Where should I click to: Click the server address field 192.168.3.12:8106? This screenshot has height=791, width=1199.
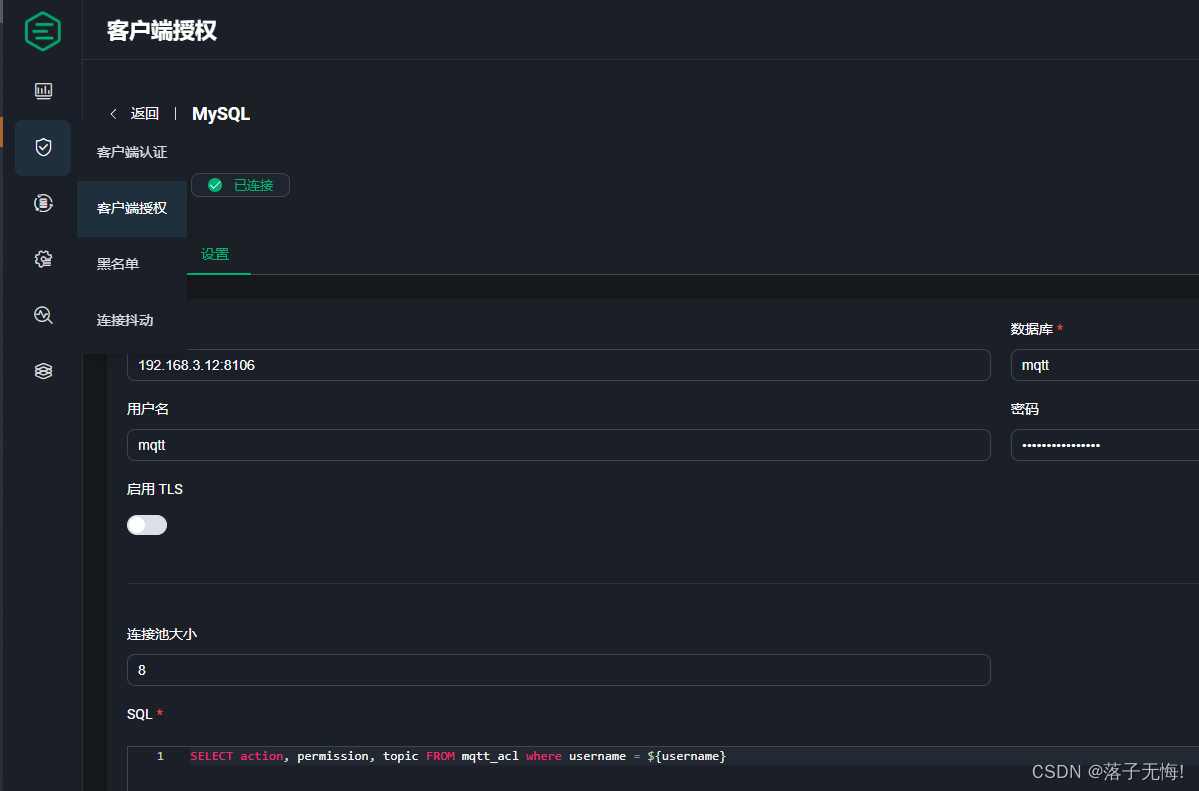[558, 365]
